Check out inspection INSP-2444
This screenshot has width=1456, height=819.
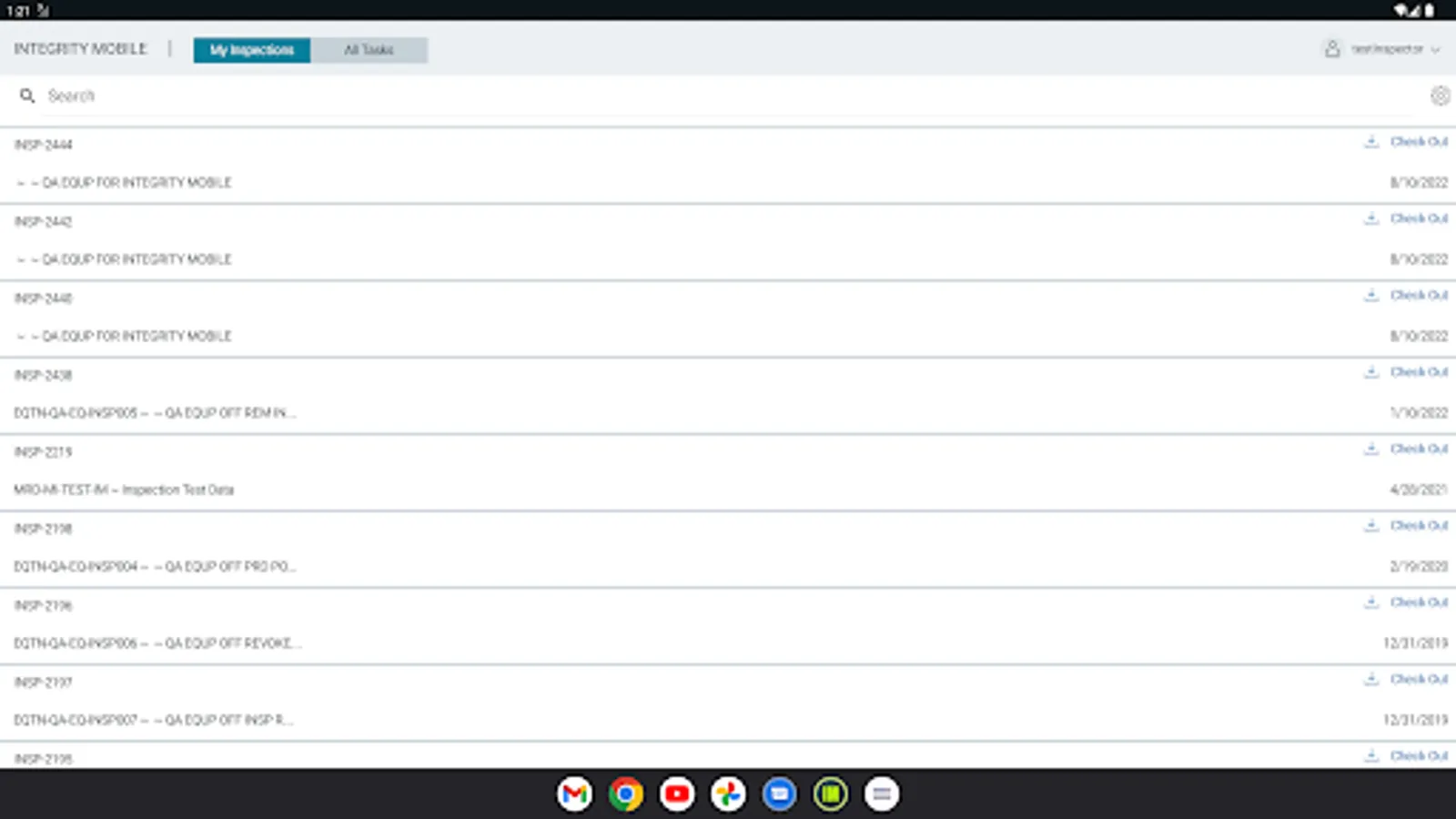coord(1416,141)
